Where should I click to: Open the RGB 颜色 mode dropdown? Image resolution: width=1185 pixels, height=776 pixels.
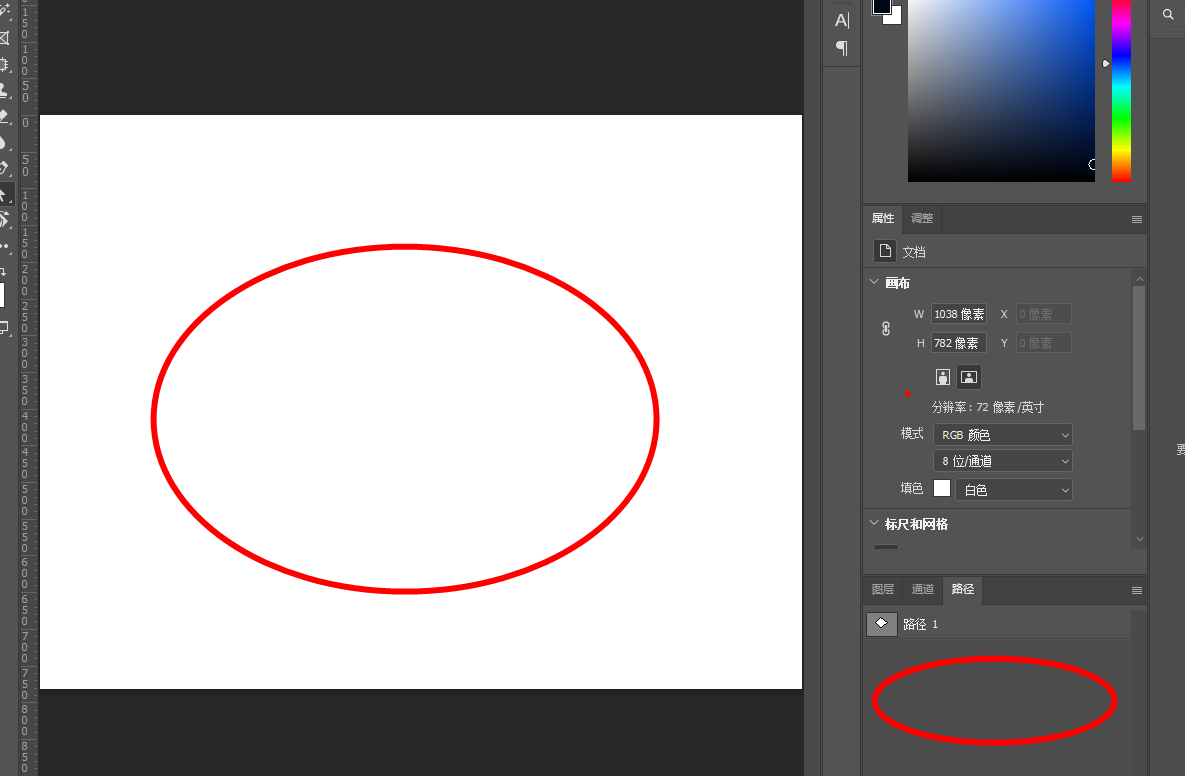tap(1002, 435)
